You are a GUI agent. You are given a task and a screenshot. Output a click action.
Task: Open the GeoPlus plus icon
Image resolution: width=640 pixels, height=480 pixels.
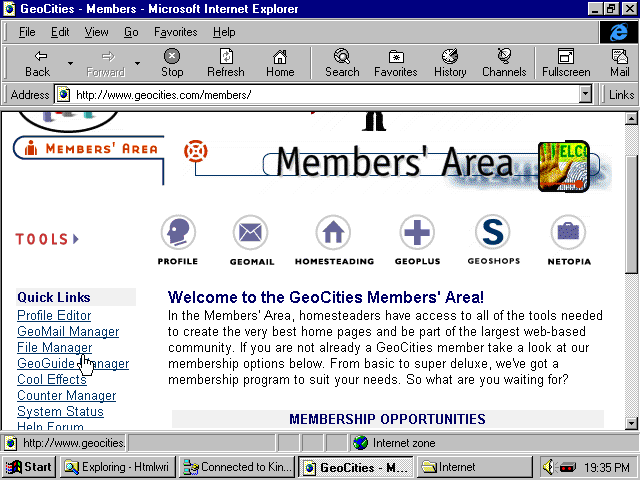[x=417, y=232]
